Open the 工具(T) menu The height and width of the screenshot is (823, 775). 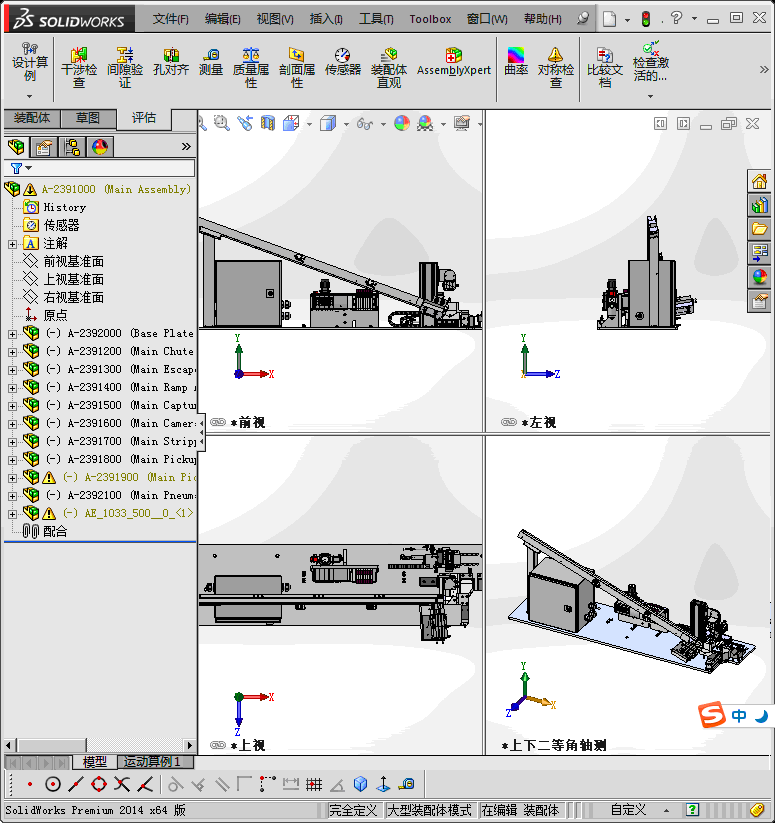click(376, 19)
